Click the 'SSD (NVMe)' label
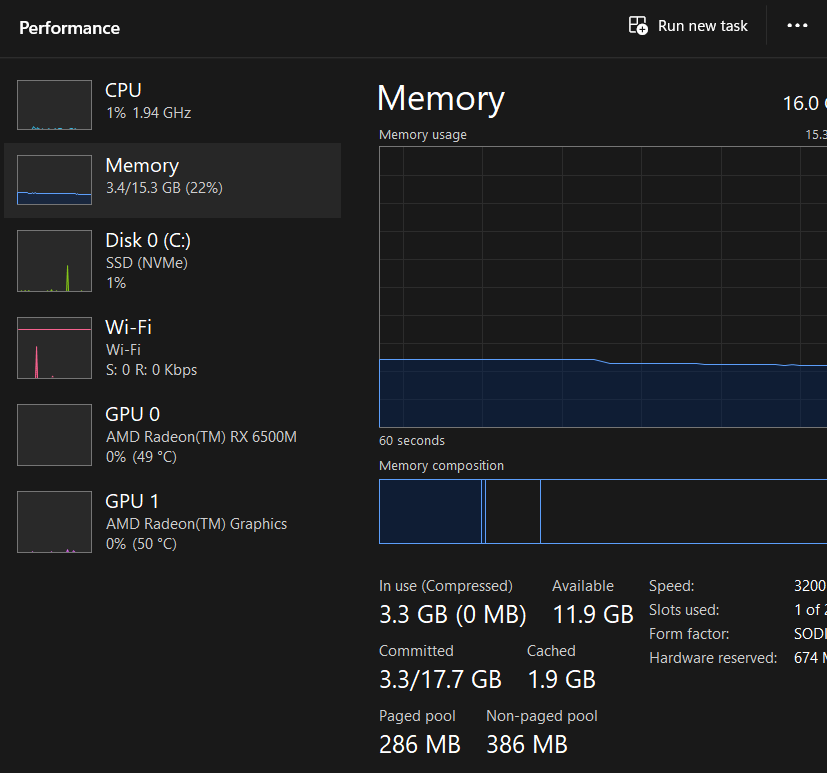 (x=147, y=263)
